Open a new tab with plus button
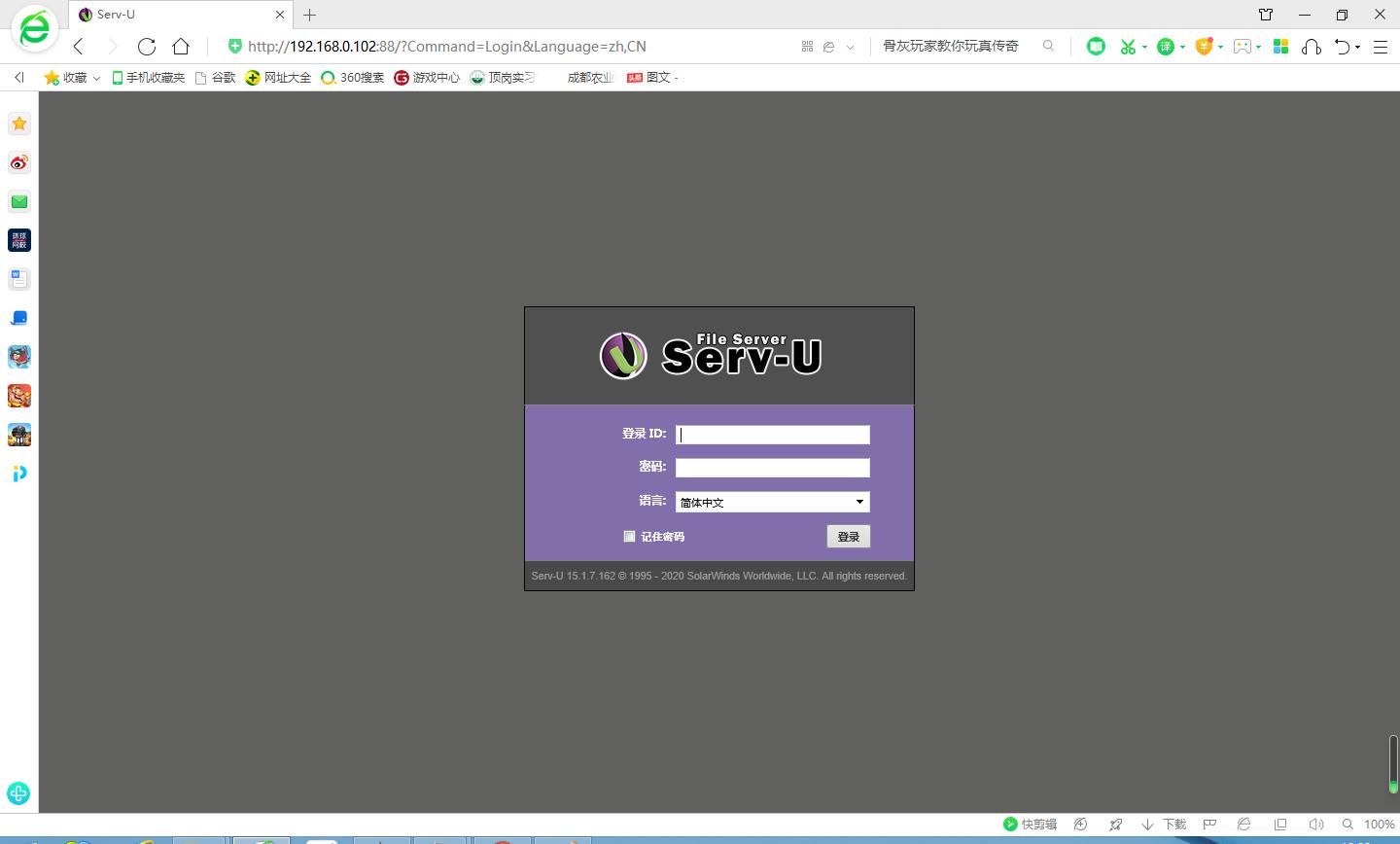Image resolution: width=1400 pixels, height=844 pixels. (310, 15)
